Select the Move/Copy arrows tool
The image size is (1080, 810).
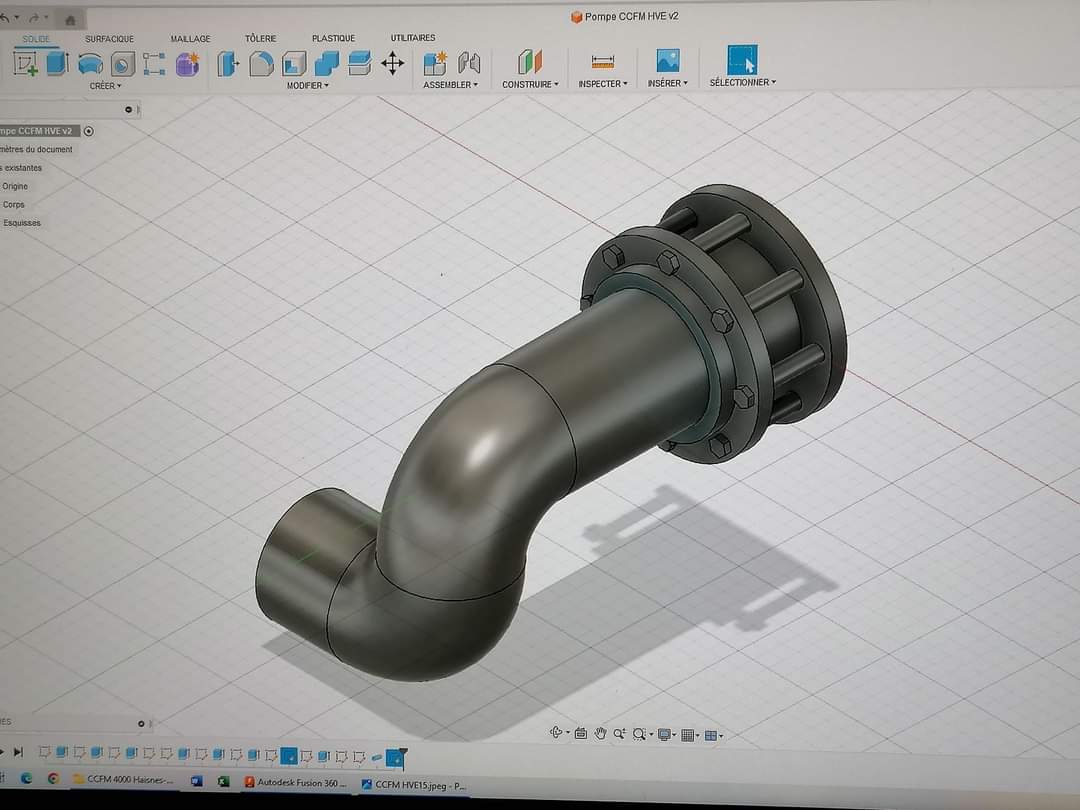tap(393, 63)
